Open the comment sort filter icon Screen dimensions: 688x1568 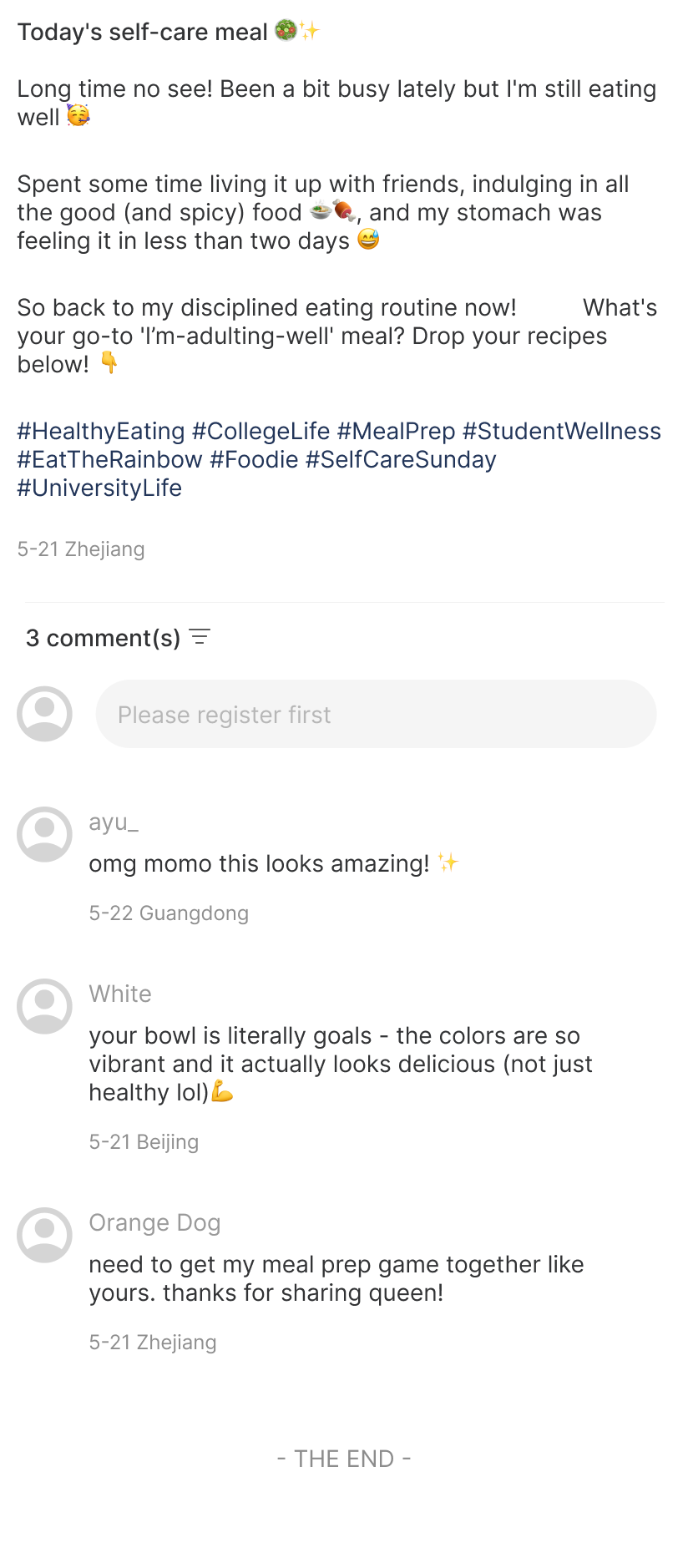(200, 638)
